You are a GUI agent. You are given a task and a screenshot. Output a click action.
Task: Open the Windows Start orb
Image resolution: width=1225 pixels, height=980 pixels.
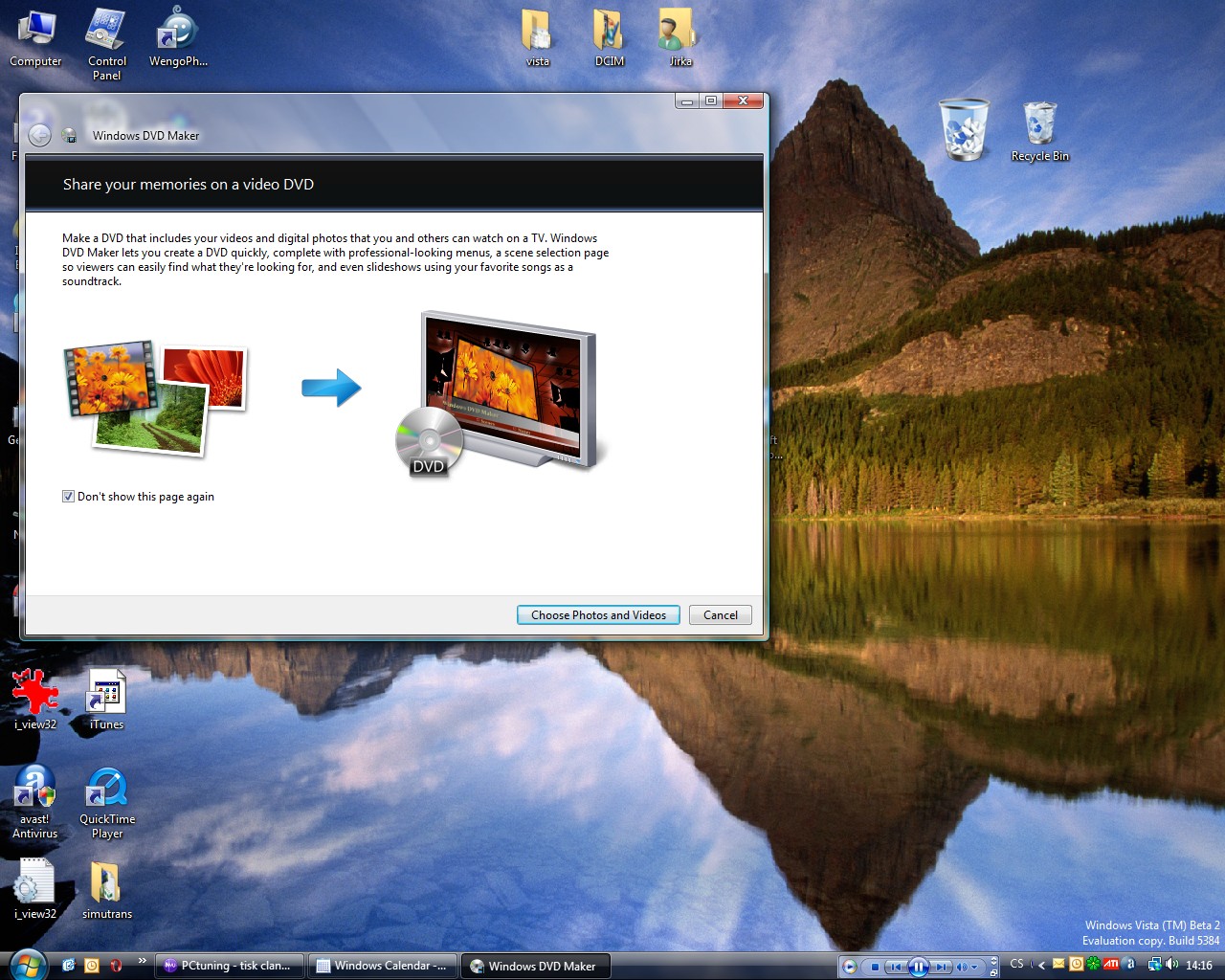point(27,965)
